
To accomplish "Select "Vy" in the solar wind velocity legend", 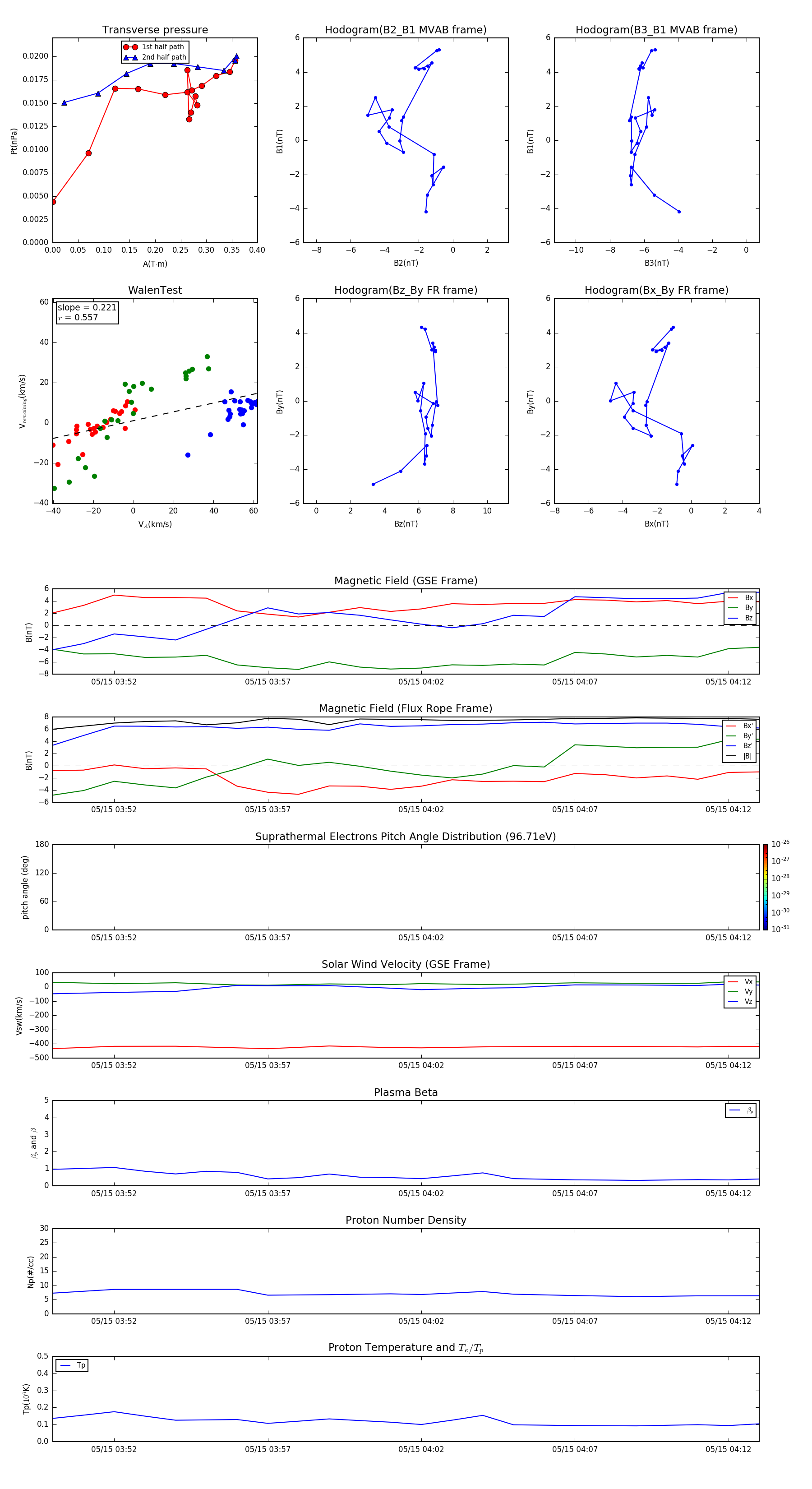I will point(740,991).
